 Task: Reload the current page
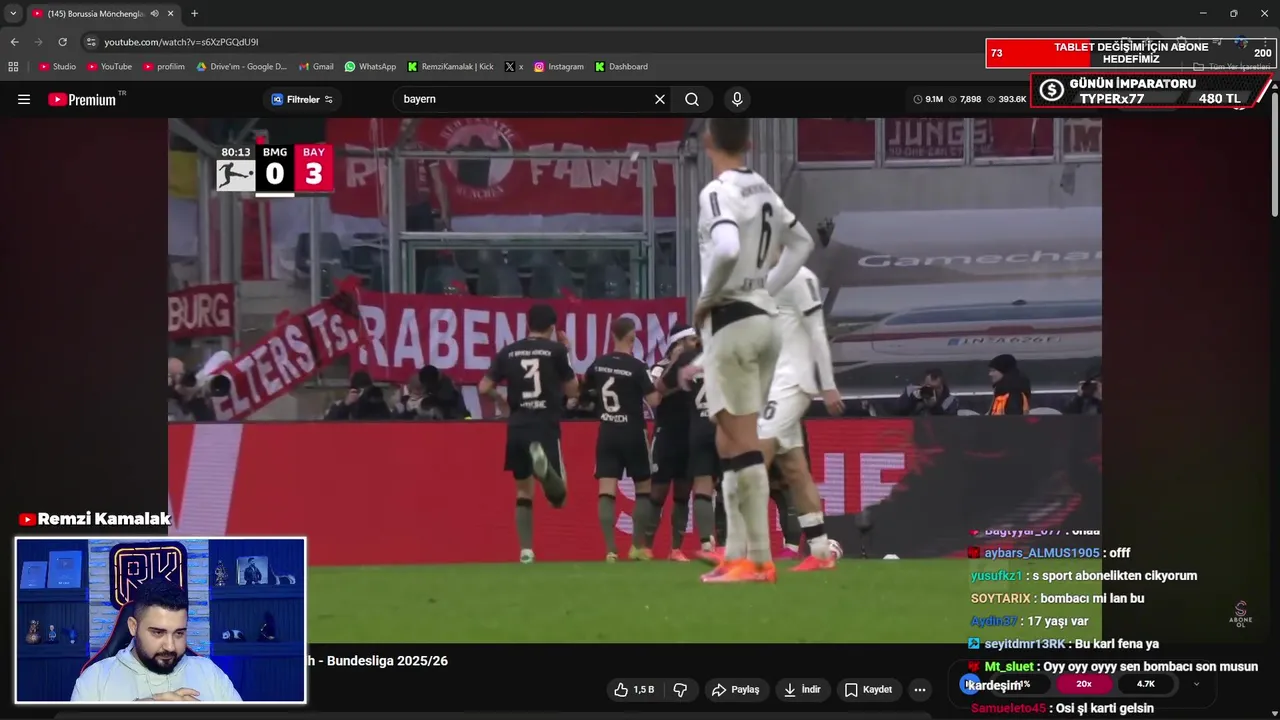click(x=62, y=42)
